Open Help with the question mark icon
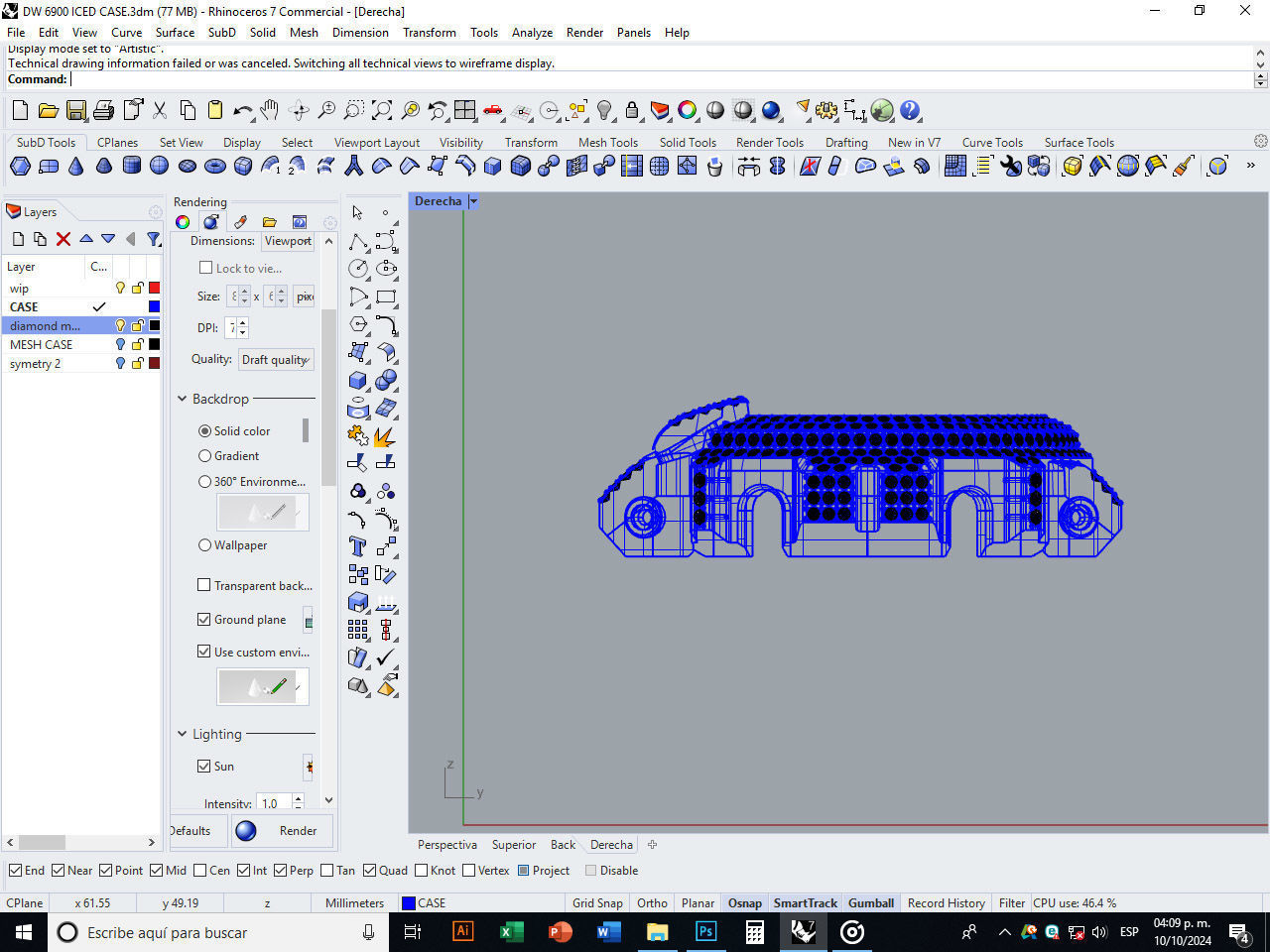Screen dimensions: 1270x952 point(910,110)
